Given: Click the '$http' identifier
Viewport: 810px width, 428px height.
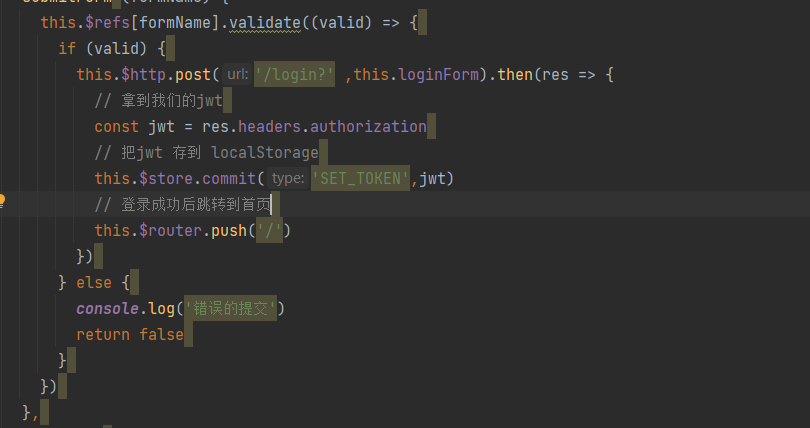Looking at the screenshot, I should pyautogui.click(x=144, y=74).
